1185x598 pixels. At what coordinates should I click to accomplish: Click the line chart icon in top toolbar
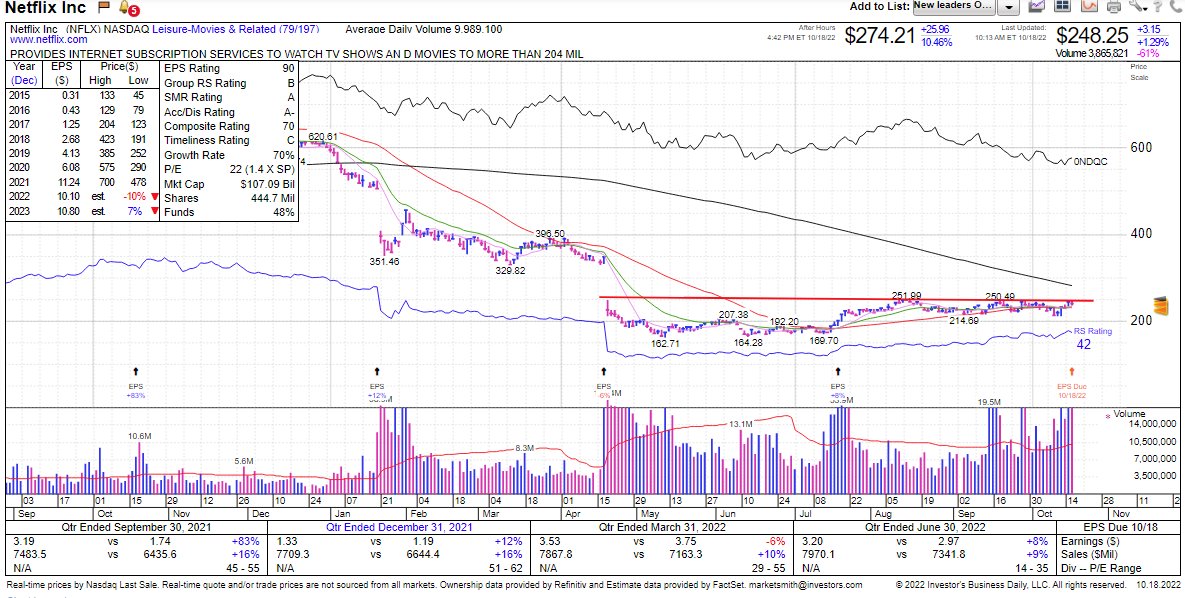coord(1037,6)
